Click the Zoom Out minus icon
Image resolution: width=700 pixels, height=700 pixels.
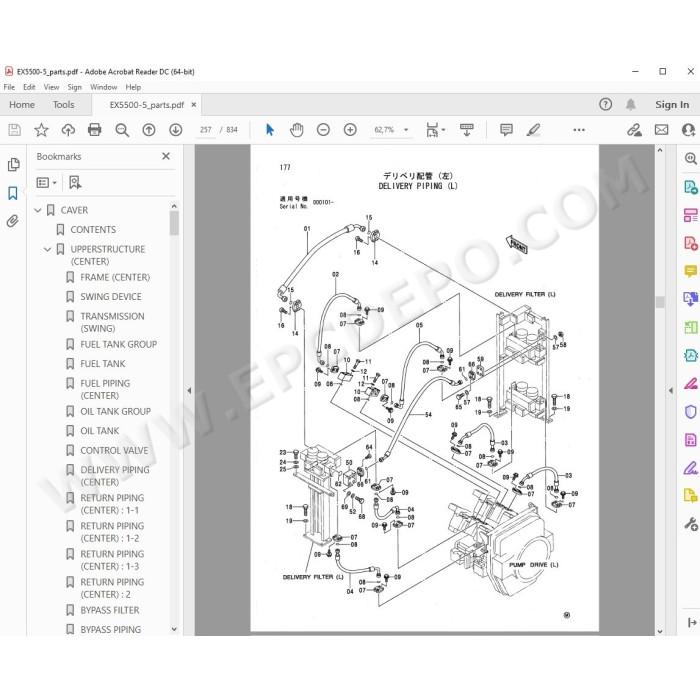click(323, 130)
